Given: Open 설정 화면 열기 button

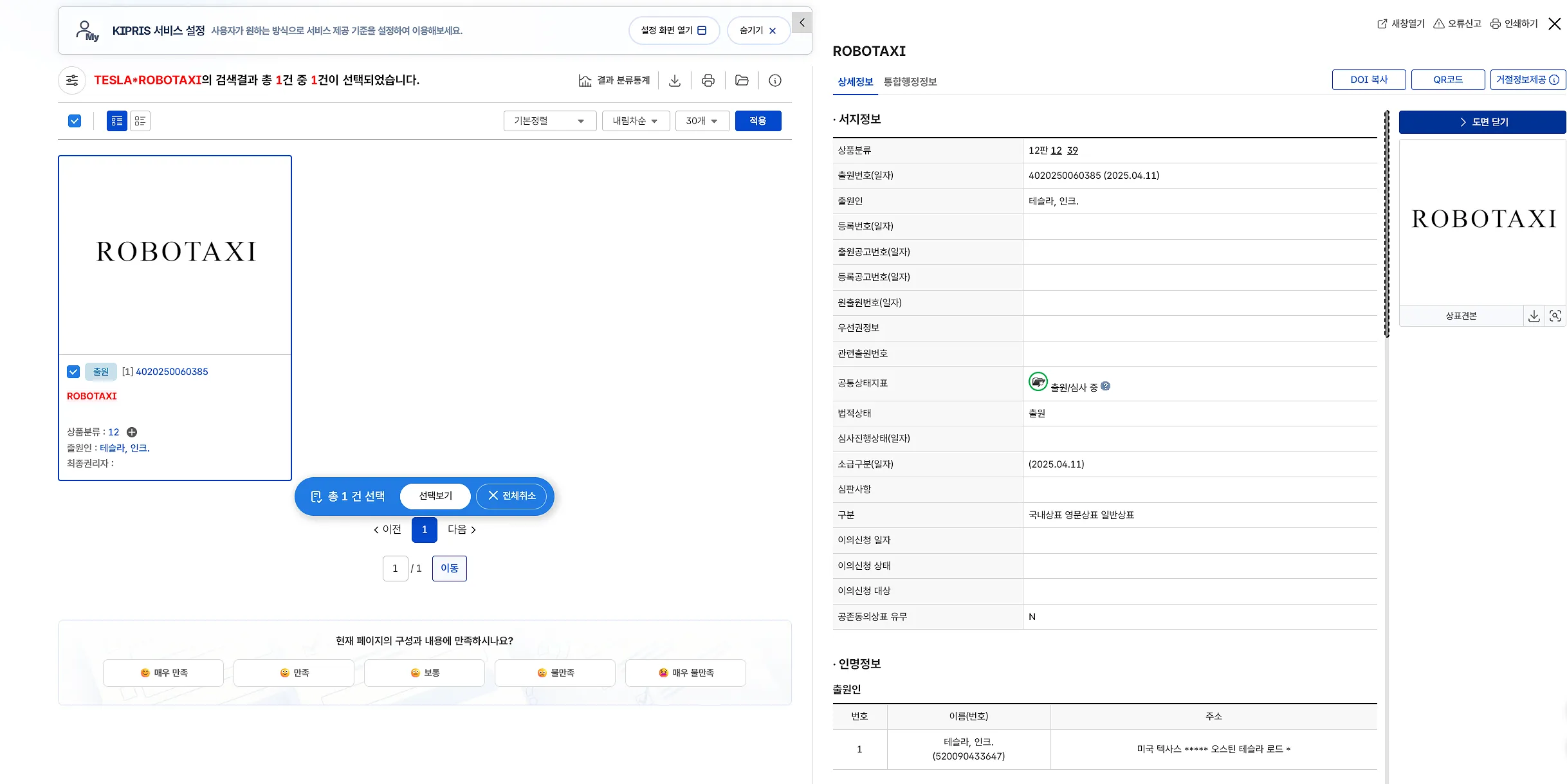Looking at the screenshot, I should (674, 30).
